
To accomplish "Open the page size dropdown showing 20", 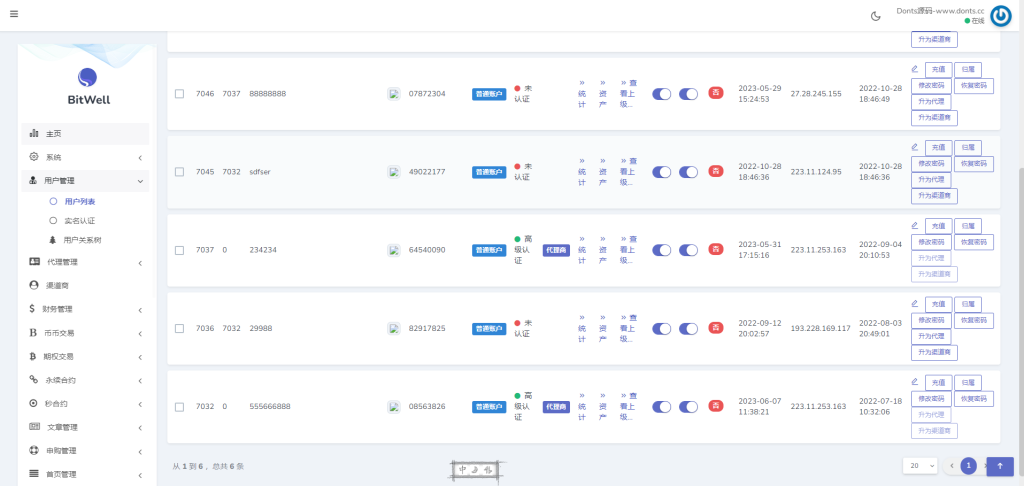I will (x=919, y=466).
